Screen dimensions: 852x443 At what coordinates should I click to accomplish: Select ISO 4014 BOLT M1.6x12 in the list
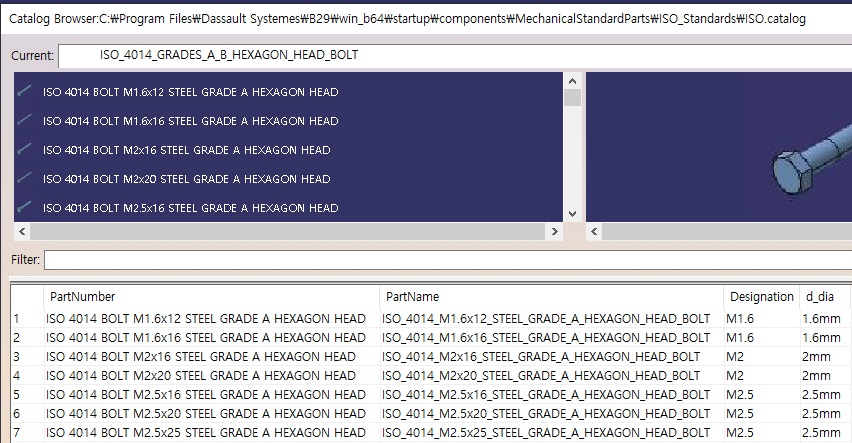(191, 92)
